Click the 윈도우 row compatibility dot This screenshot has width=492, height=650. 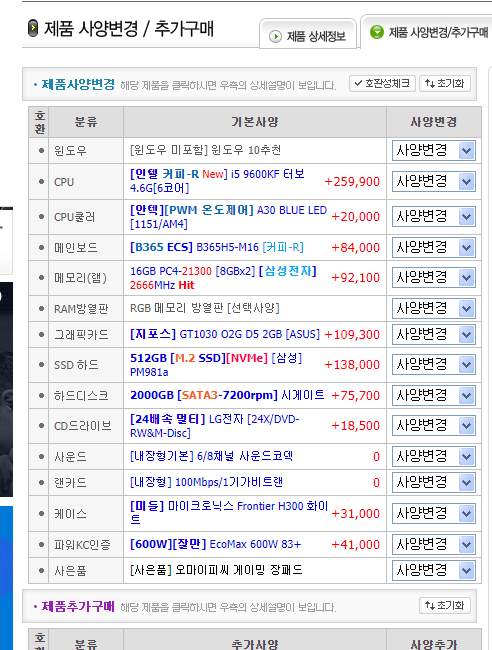(x=41, y=150)
